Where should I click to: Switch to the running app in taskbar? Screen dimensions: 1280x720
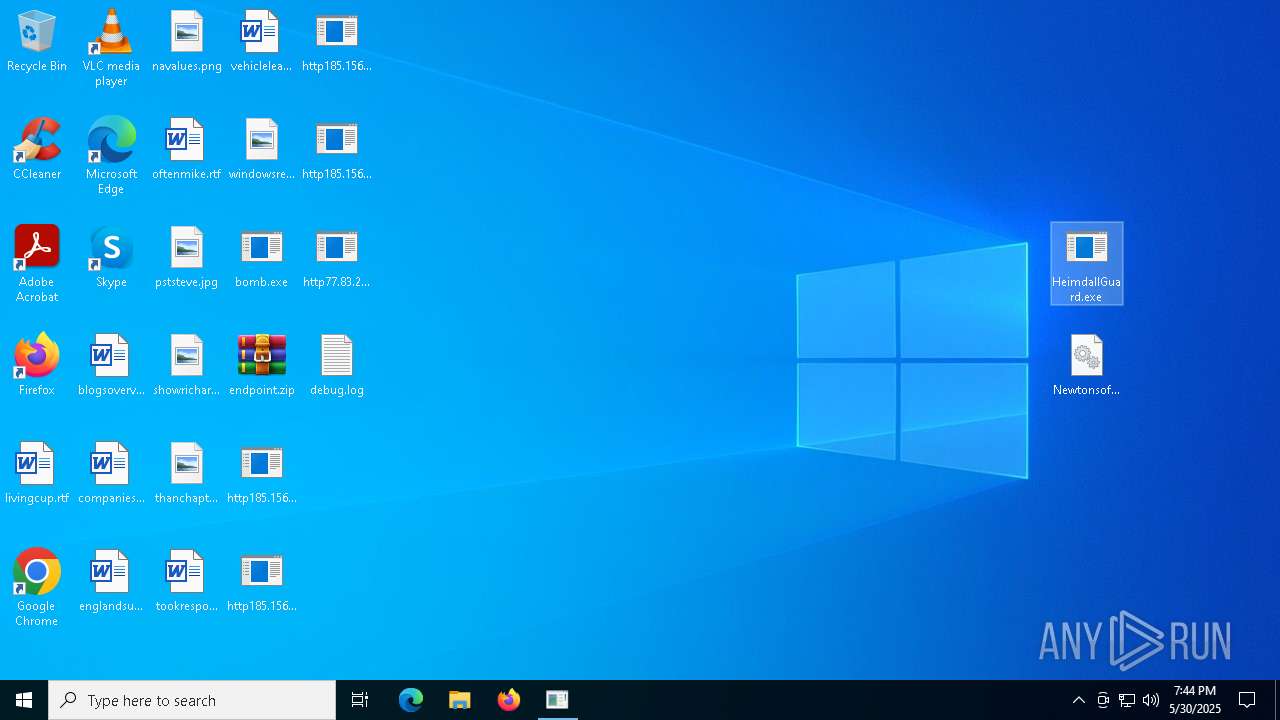pos(558,700)
